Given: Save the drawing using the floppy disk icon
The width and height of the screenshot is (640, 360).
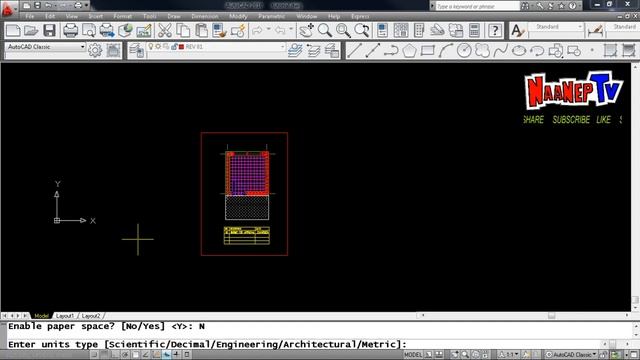Looking at the screenshot, I should click(x=49, y=31).
